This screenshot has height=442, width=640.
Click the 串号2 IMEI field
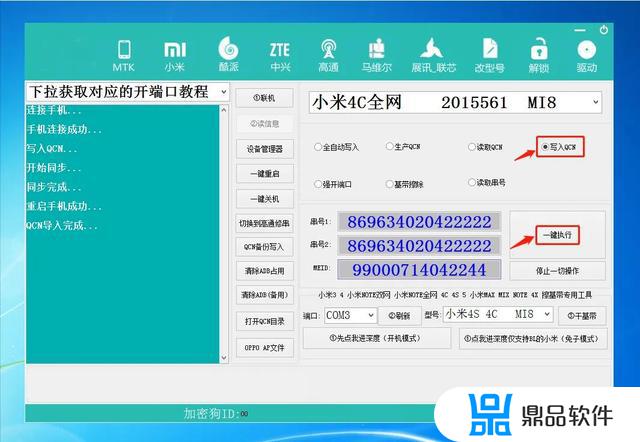pos(419,246)
